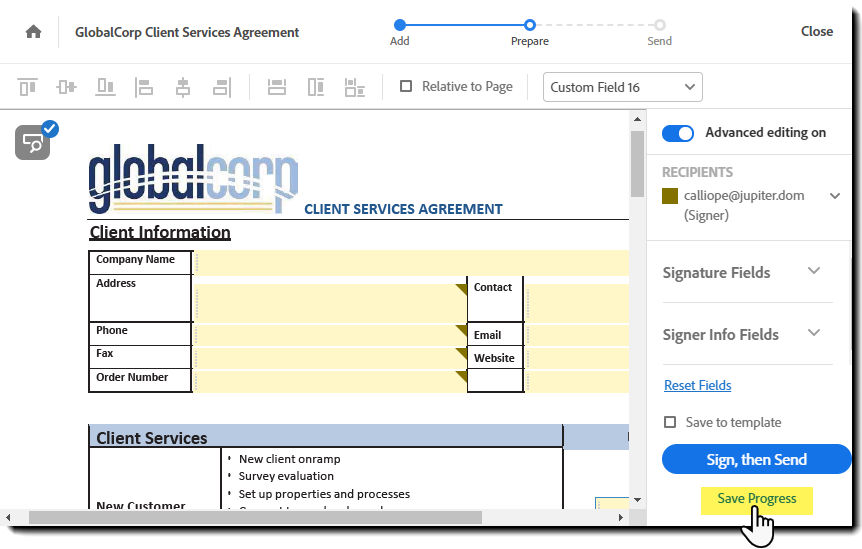Viewport: 862px width, 549px height.
Task: Click the vertical scrollbar down arrow
Action: pos(637,500)
